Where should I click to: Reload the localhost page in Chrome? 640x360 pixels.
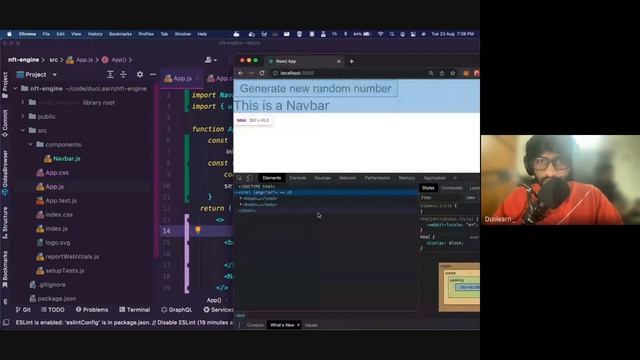(x=262, y=73)
